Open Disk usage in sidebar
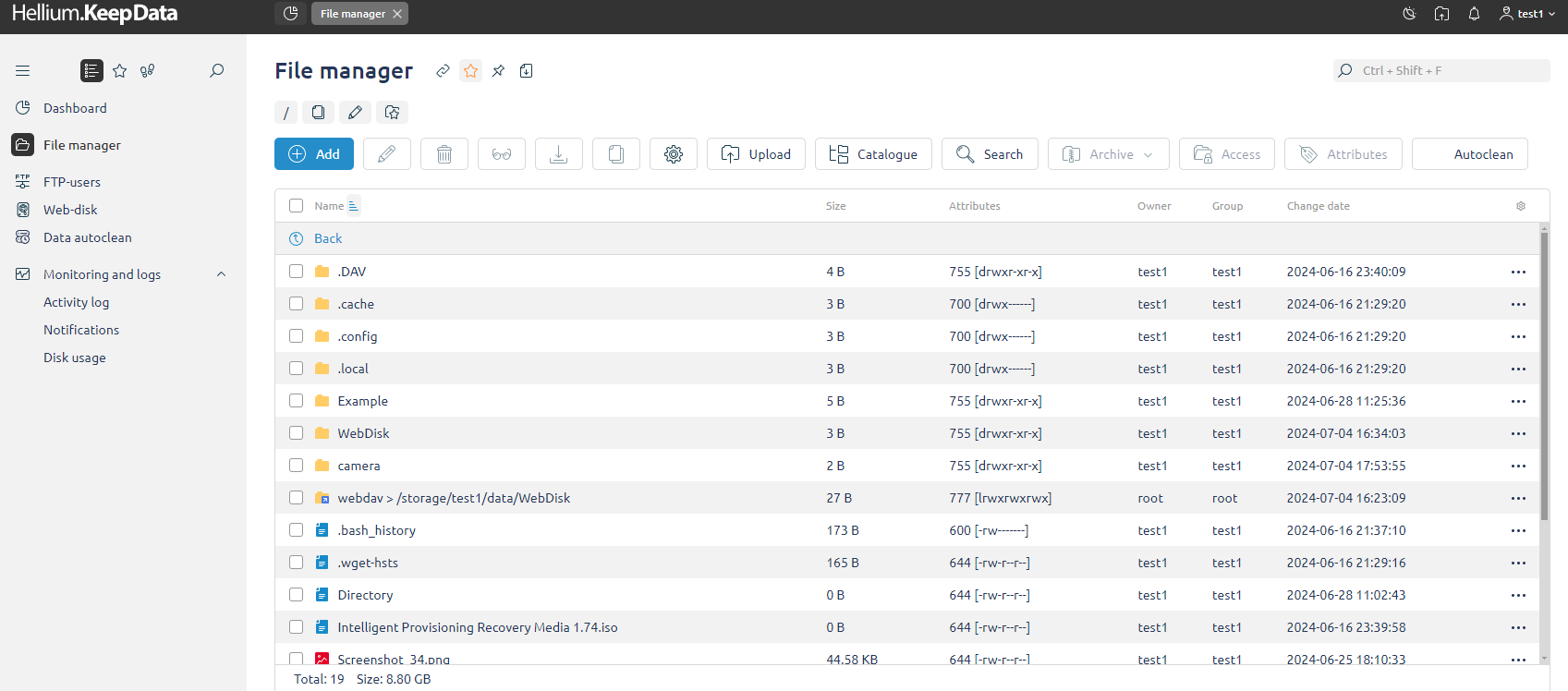 [x=75, y=358]
